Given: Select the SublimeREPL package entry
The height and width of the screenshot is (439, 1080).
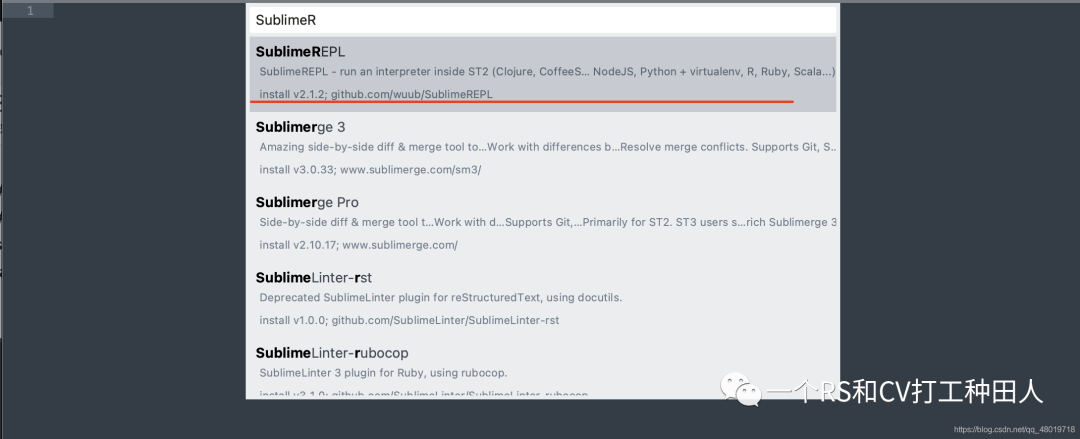Looking at the screenshot, I should coord(301,51).
